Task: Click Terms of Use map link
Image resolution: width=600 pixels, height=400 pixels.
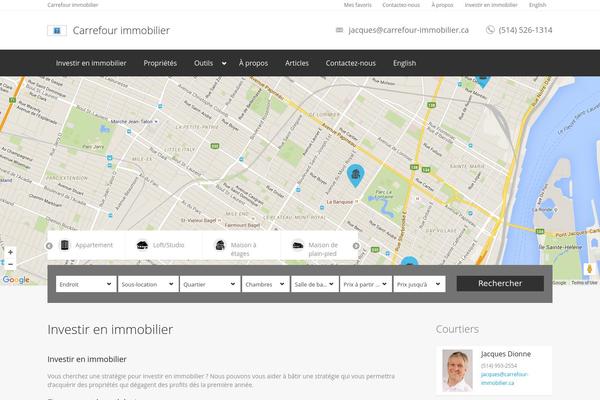Action: [x=584, y=282]
